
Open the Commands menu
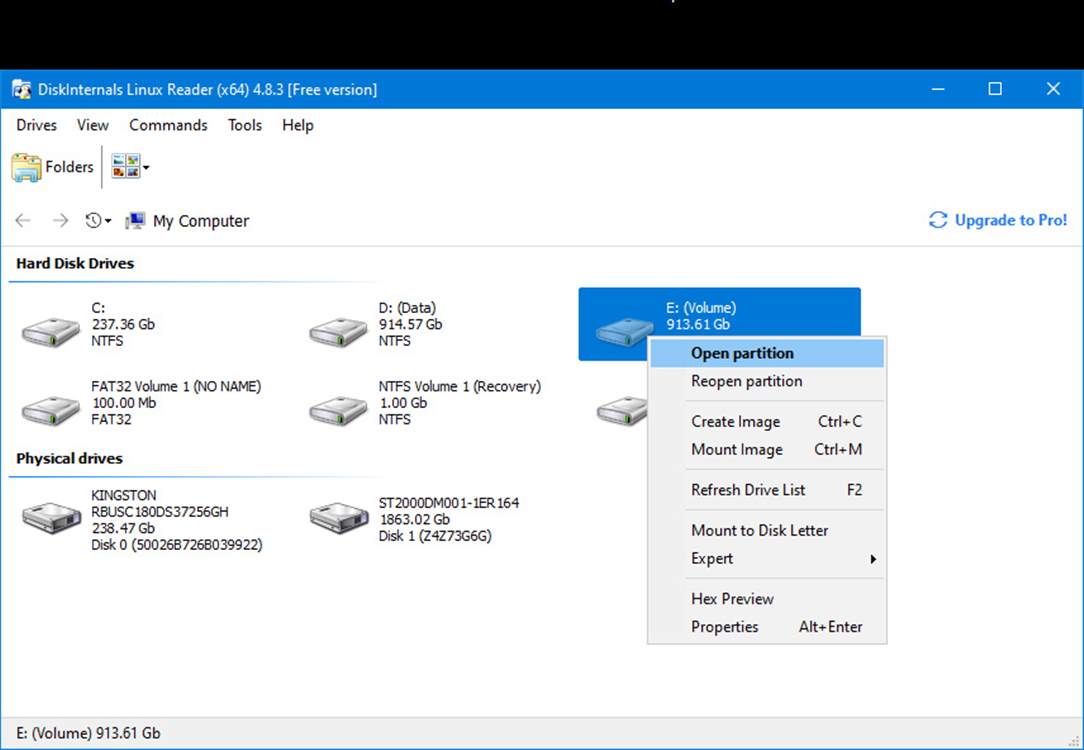(x=168, y=125)
